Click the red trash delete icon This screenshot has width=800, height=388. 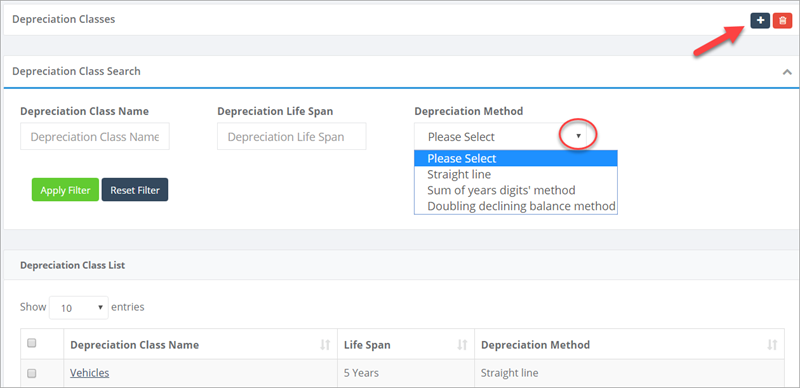tap(782, 20)
